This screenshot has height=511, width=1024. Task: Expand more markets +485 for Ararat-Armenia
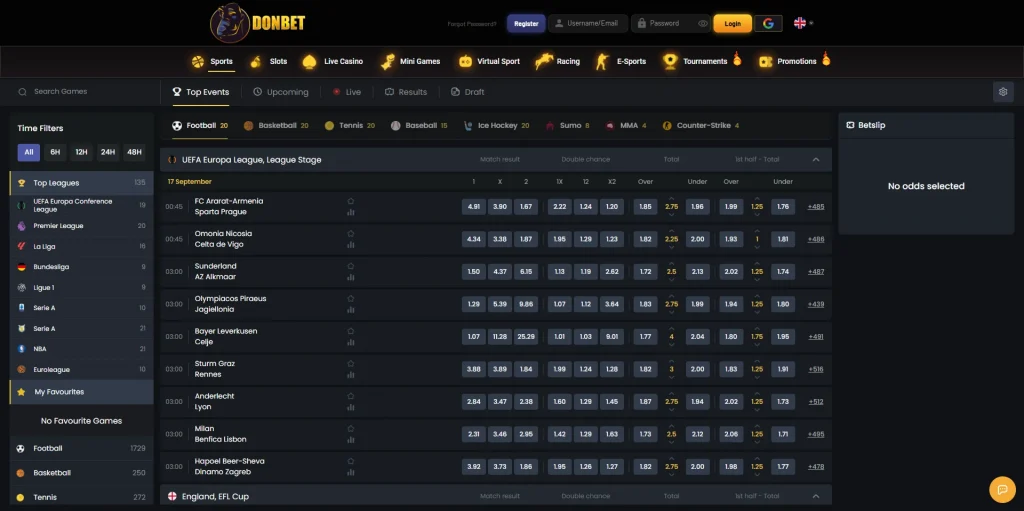tap(816, 206)
